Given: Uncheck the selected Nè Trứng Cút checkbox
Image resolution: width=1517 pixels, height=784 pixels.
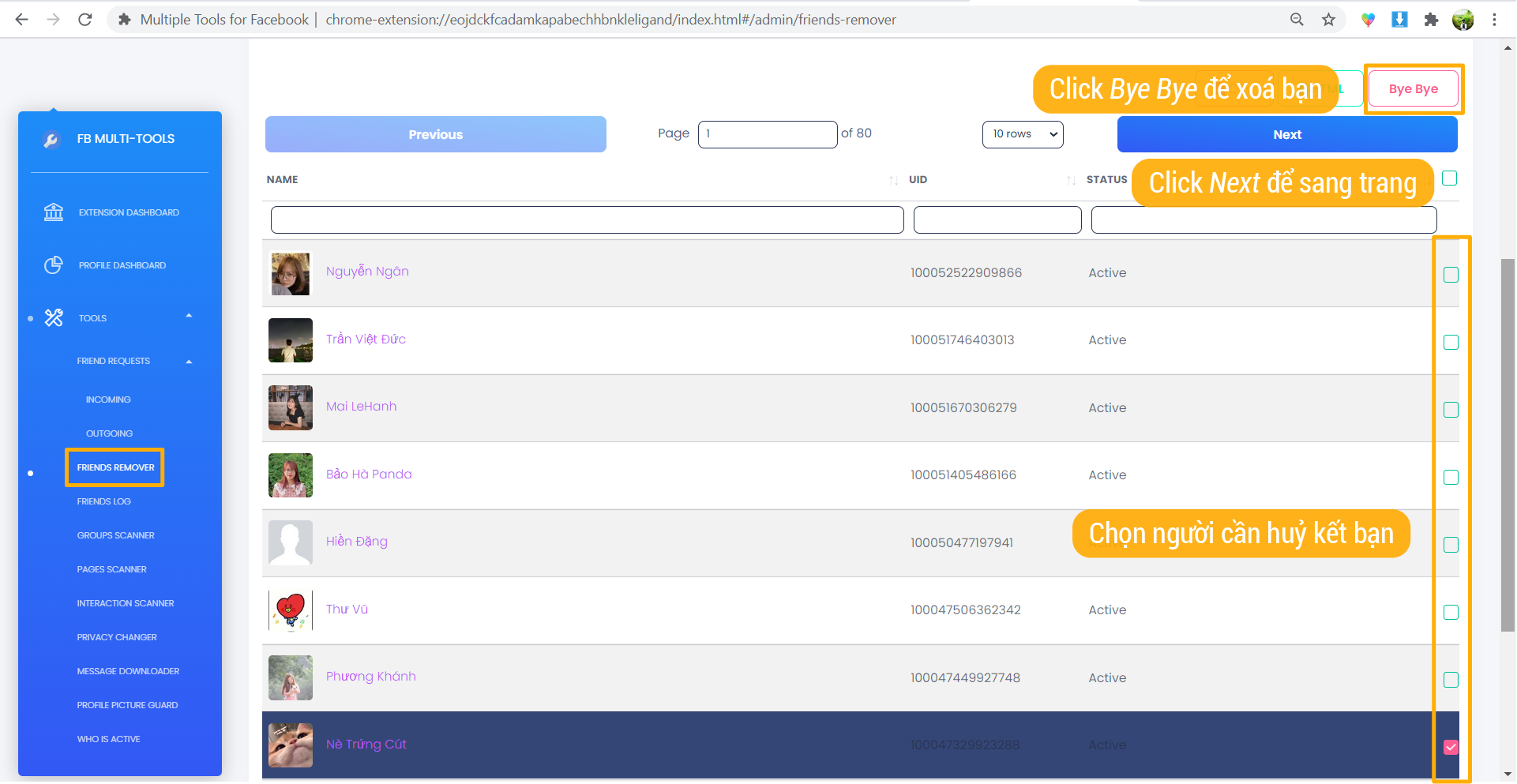Looking at the screenshot, I should click(1451, 747).
